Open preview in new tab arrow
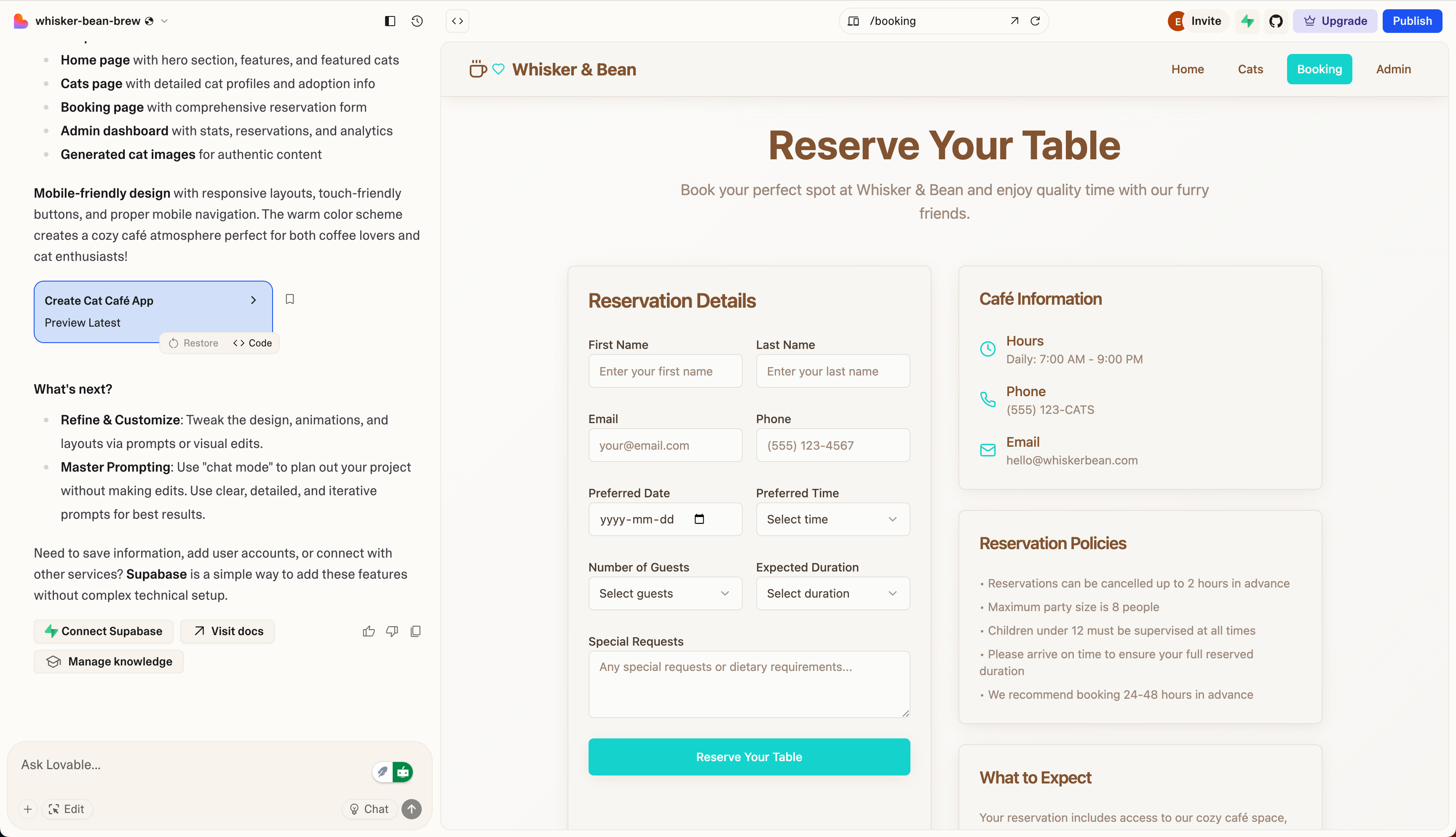Viewport: 1456px width, 837px height. [x=1015, y=21]
